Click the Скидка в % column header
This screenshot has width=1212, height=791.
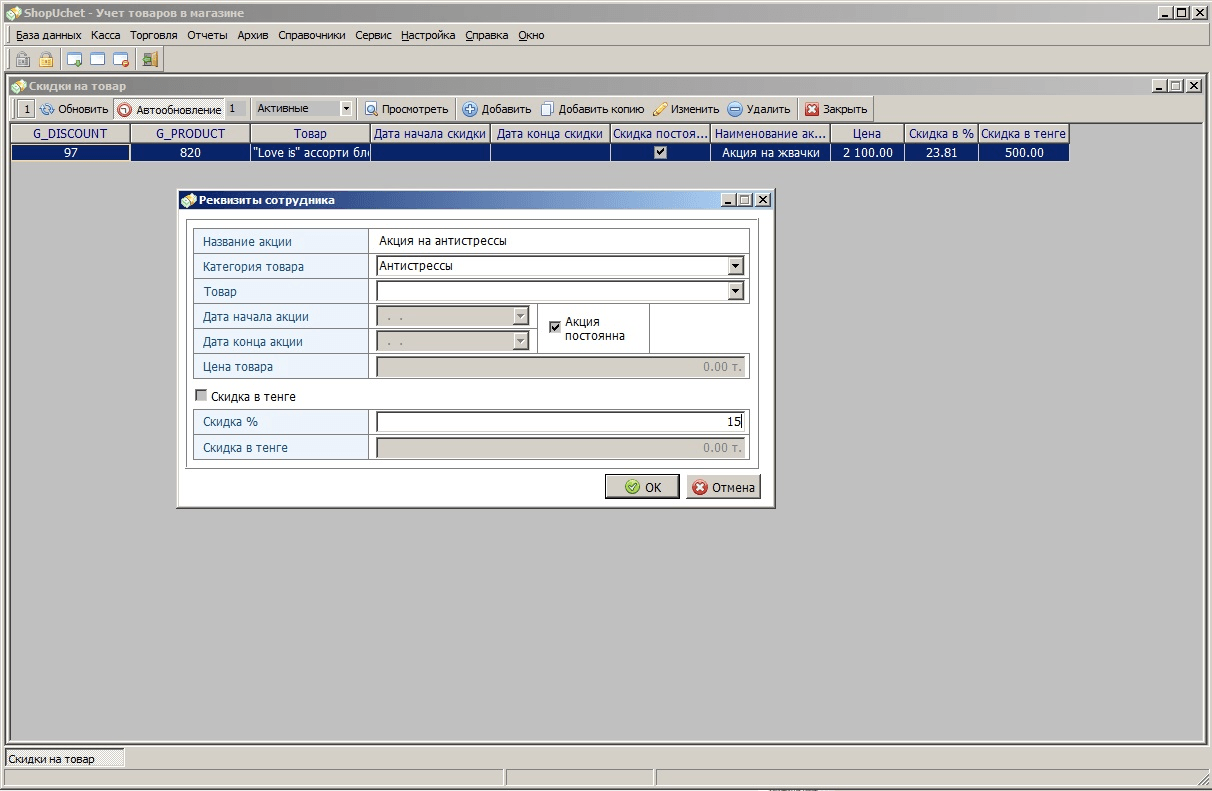[941, 133]
